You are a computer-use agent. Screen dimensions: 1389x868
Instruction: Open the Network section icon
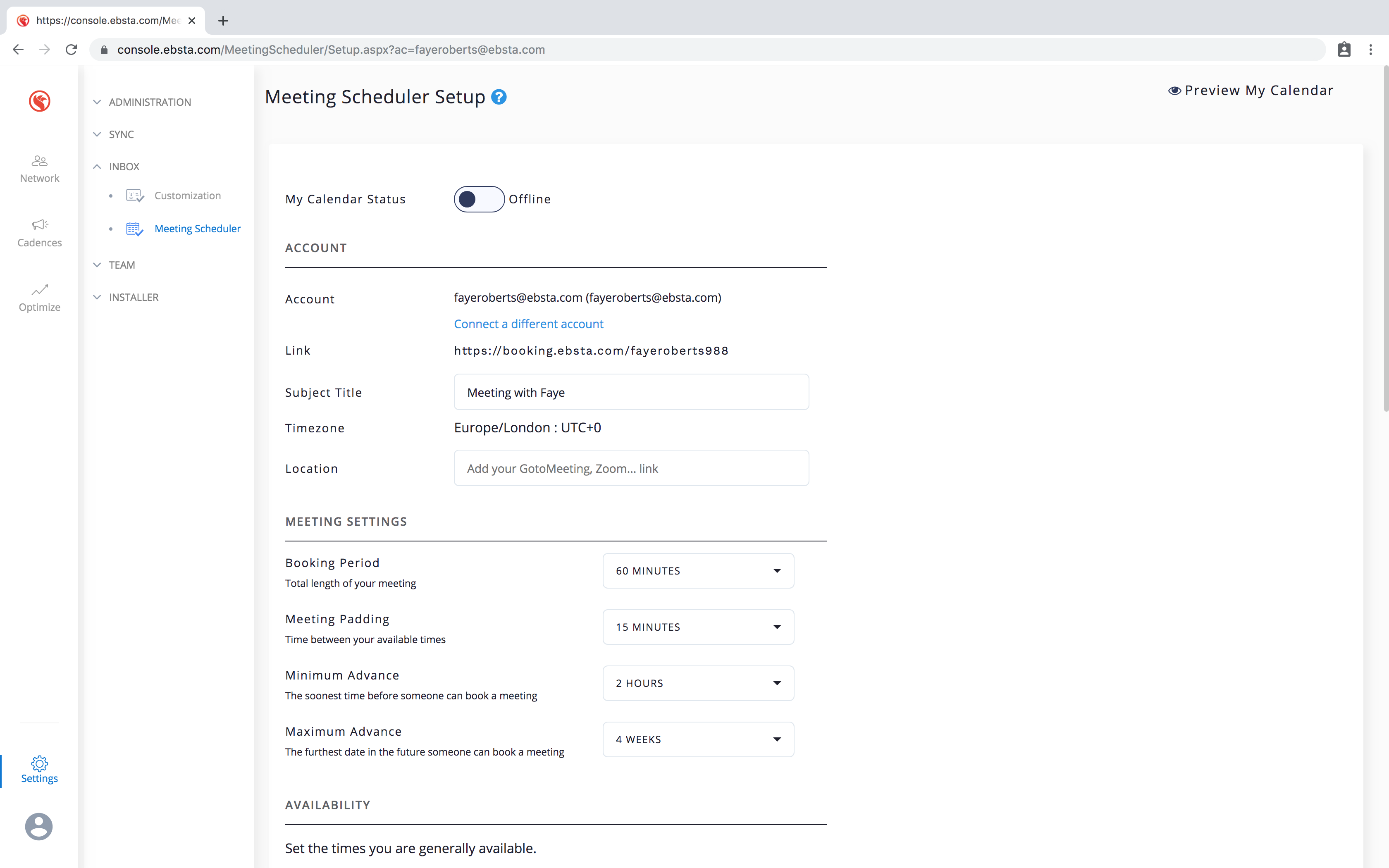pyautogui.click(x=40, y=161)
